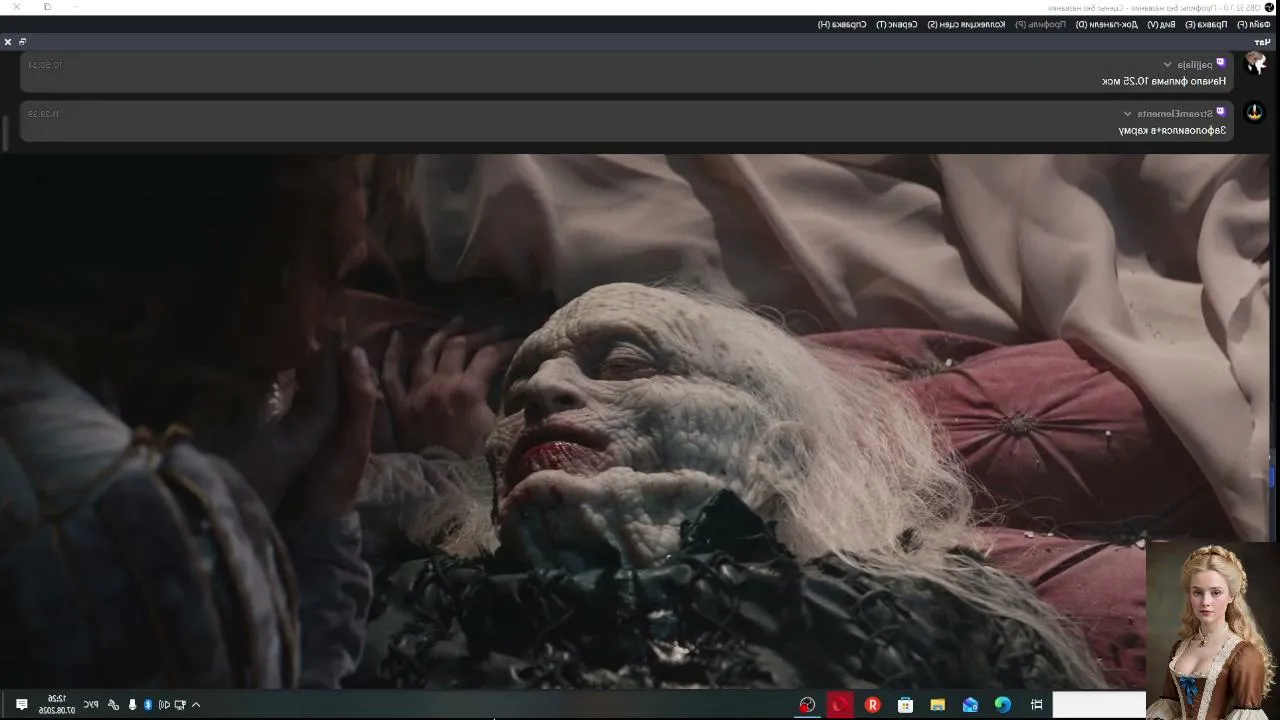Open the red swirl app on taskbar
This screenshot has height=720, width=1280.
(840, 705)
